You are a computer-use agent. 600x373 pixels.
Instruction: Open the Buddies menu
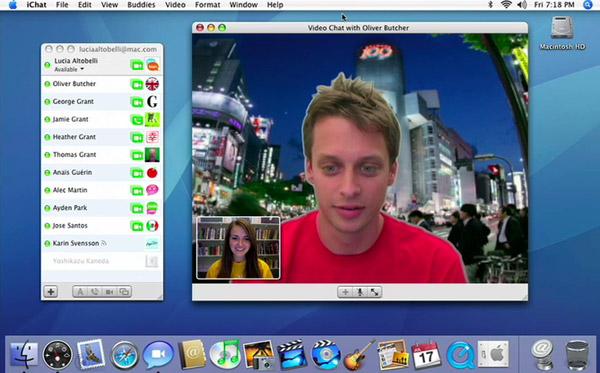point(141,5)
